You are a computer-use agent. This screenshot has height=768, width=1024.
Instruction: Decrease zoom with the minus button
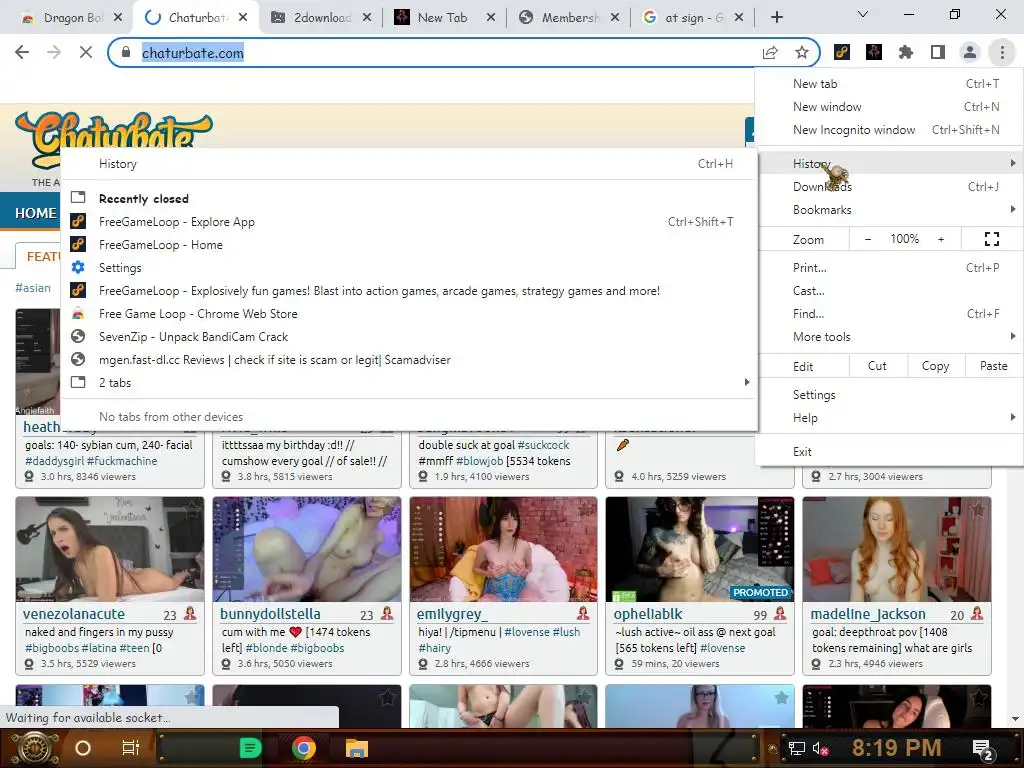tap(868, 239)
